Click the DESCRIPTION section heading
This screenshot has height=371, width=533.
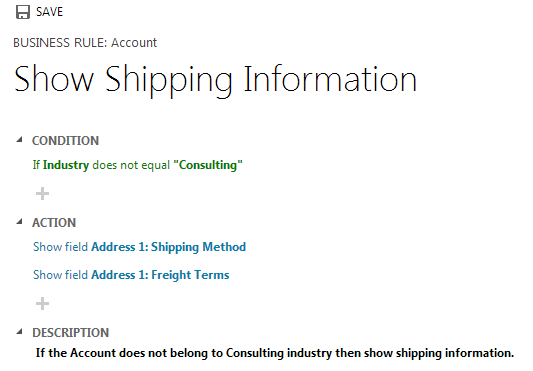click(70, 333)
